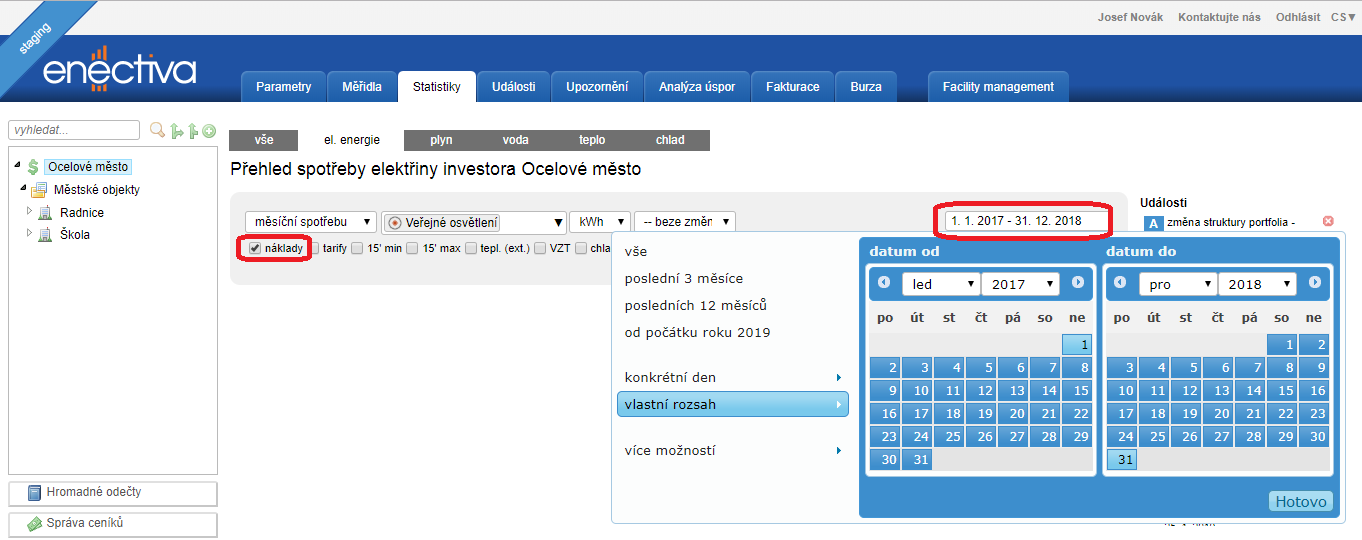Click the Radnice building icon
The height and width of the screenshot is (540, 1362).
click(x=45, y=213)
